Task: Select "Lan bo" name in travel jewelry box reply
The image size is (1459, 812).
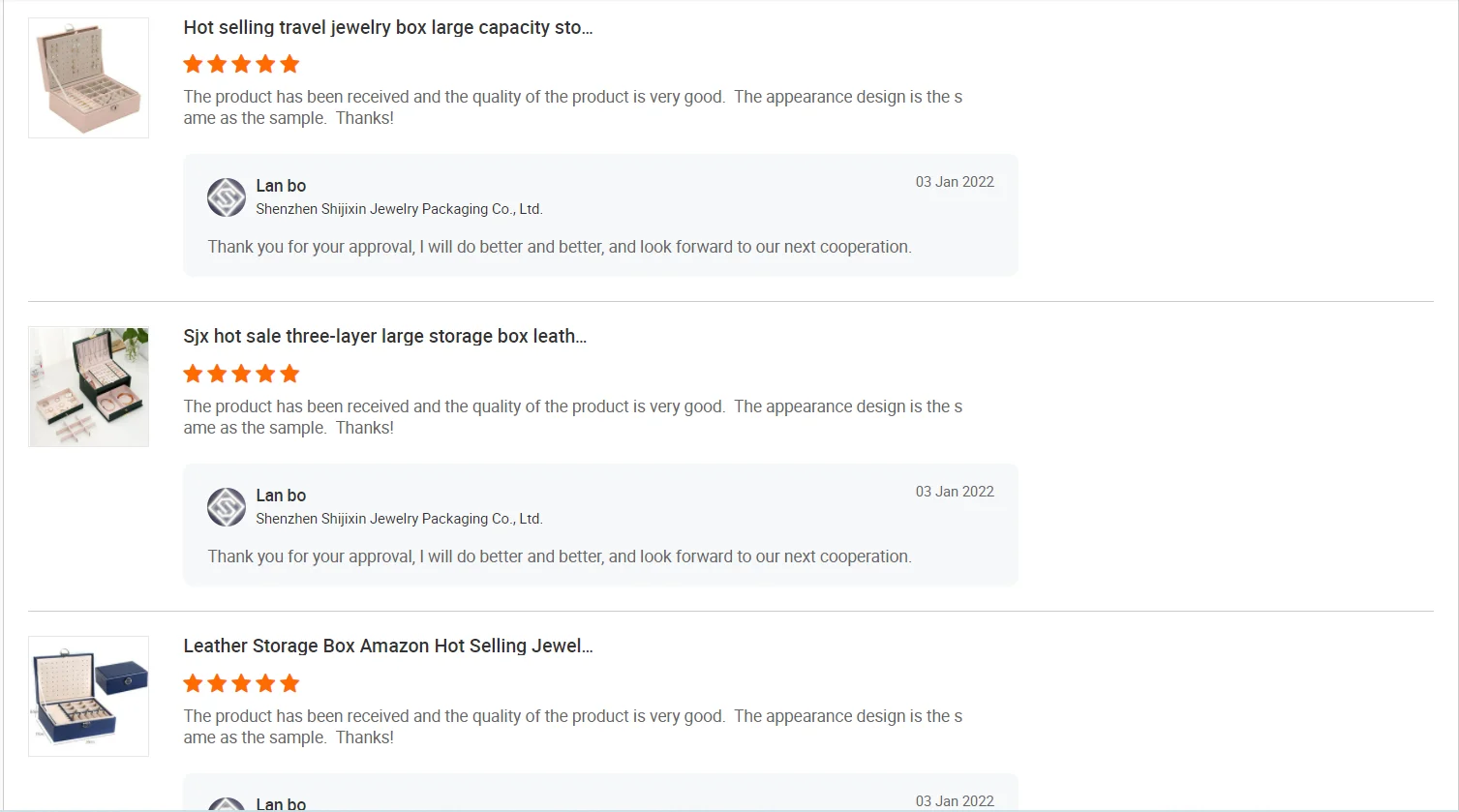Action: point(281,186)
